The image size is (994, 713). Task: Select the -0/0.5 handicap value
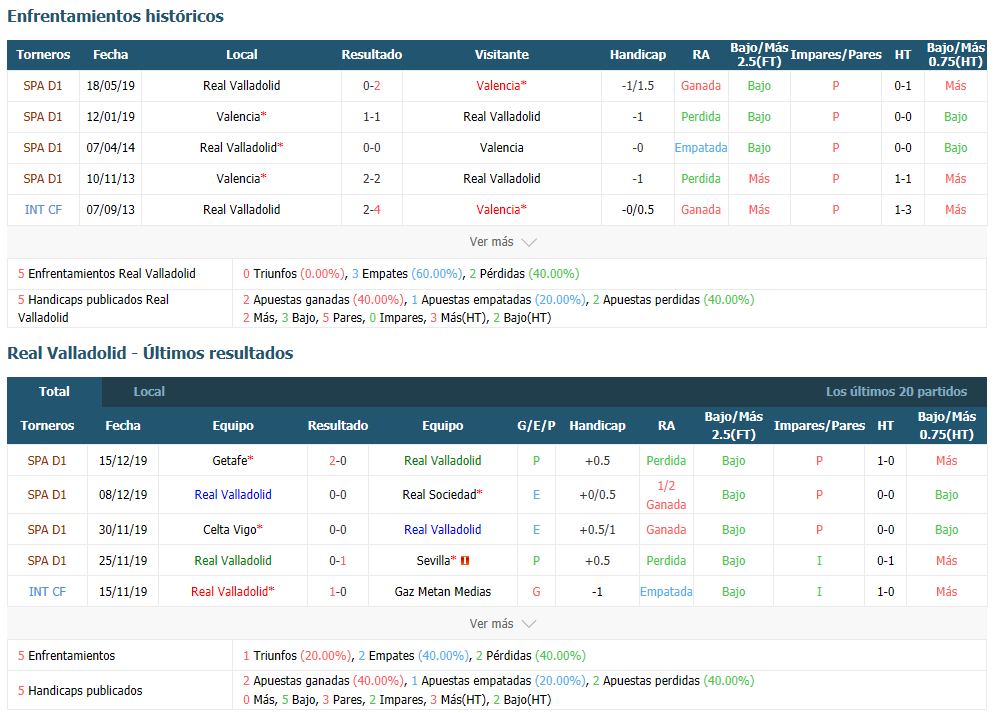[638, 210]
